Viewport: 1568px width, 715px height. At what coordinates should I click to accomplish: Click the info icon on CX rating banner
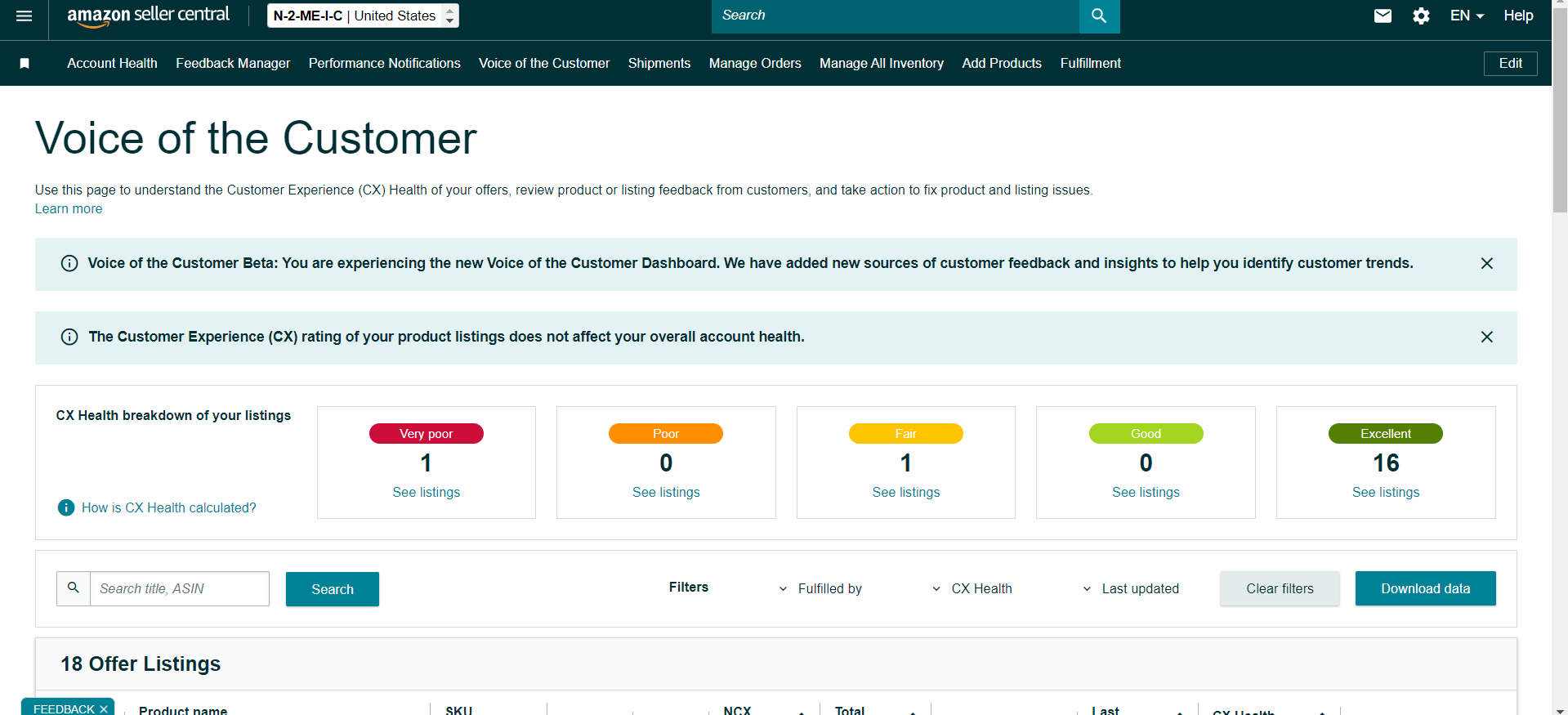69,337
